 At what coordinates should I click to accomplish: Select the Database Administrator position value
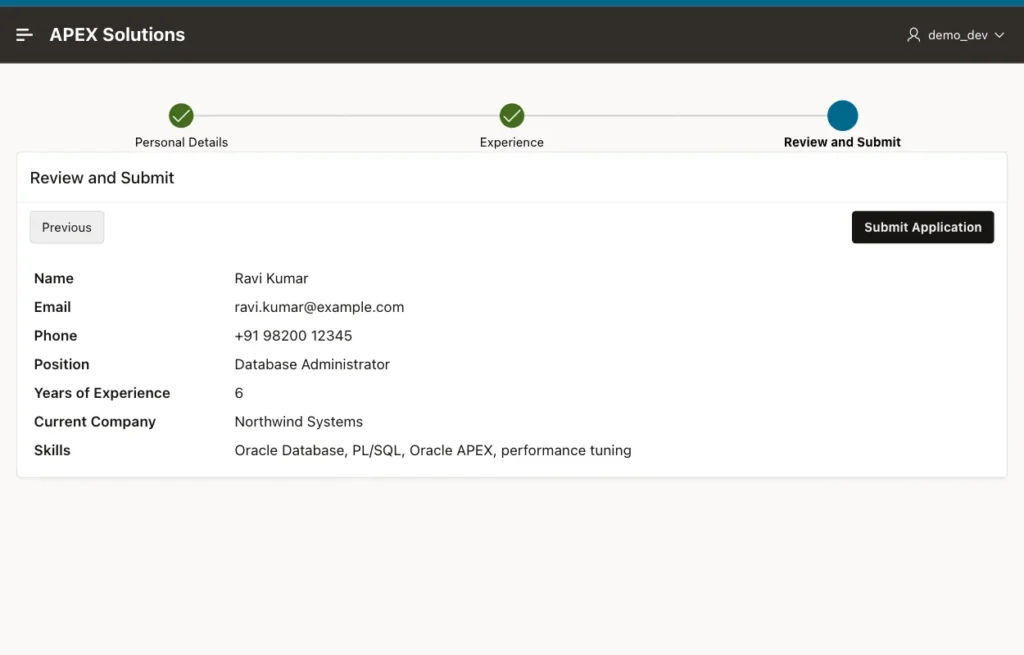[x=312, y=364]
